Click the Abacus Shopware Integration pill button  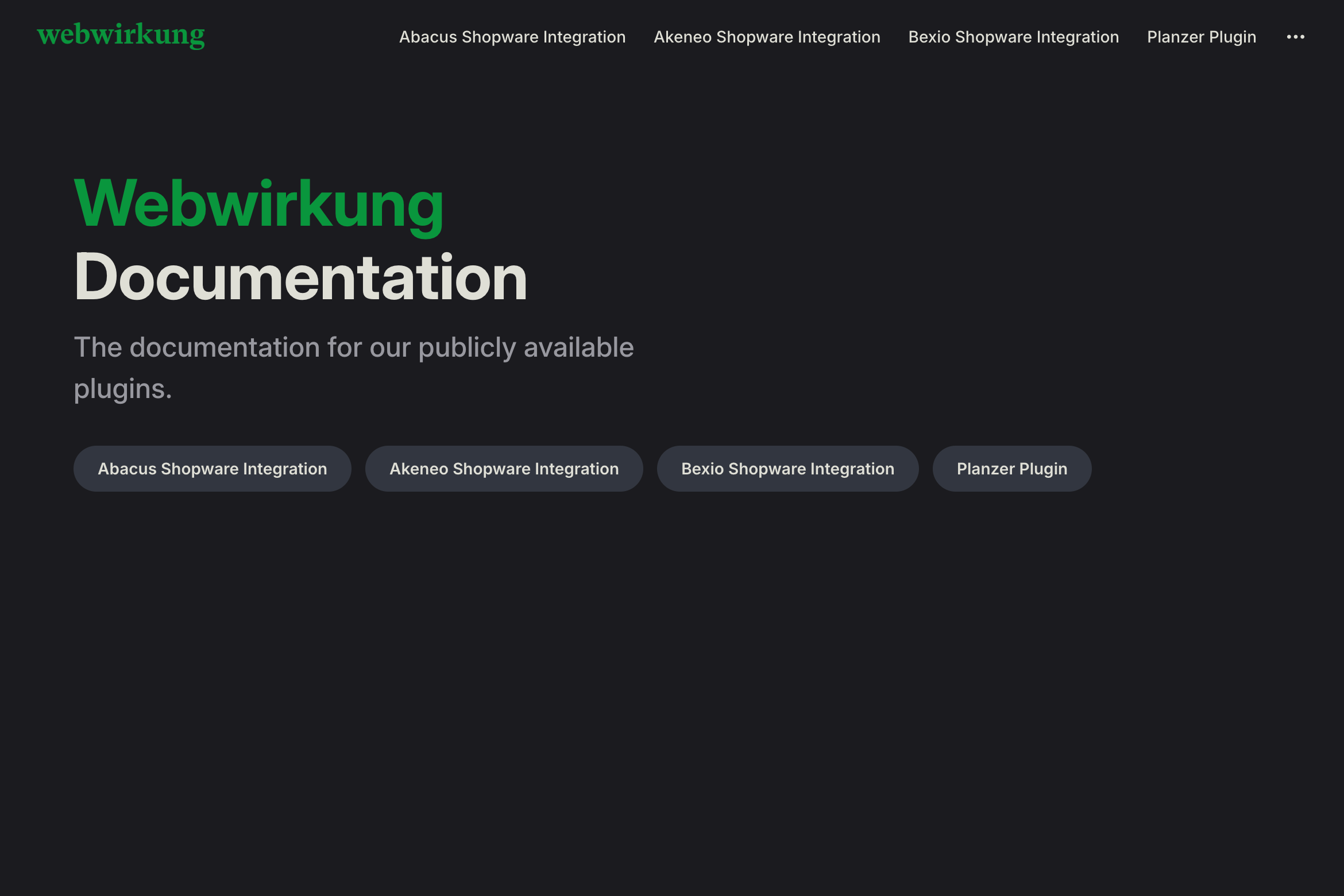click(213, 469)
